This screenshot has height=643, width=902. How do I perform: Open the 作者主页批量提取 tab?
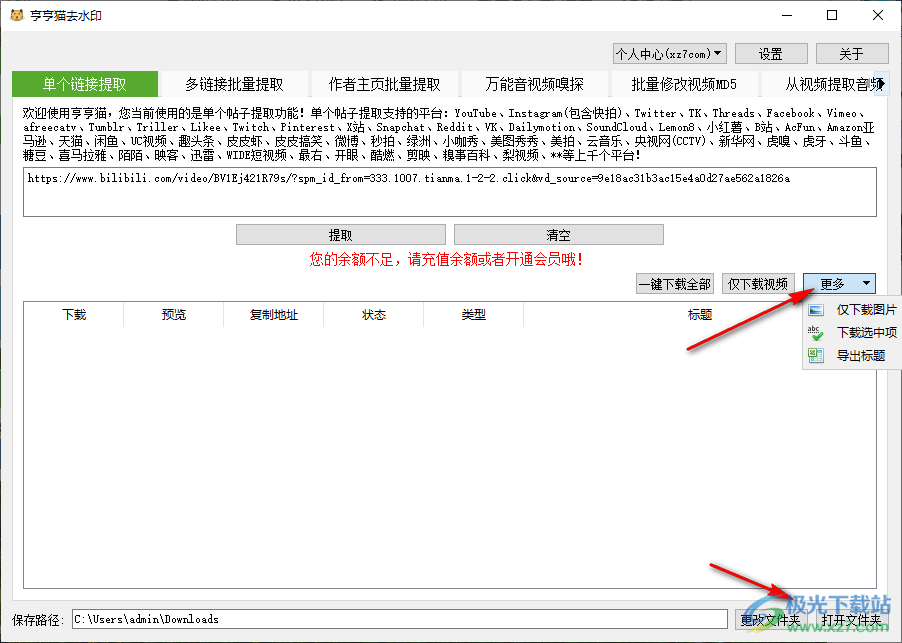click(x=383, y=84)
